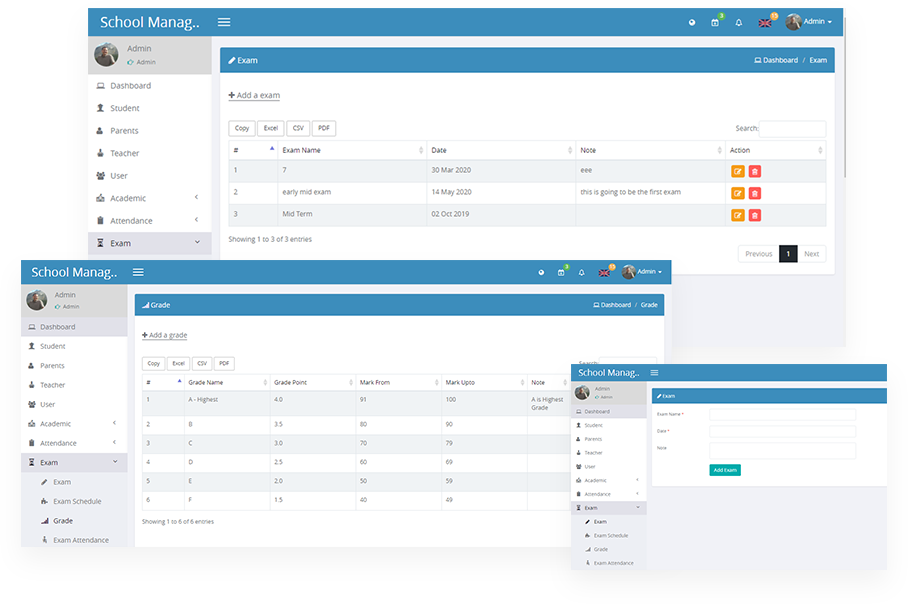This screenshot has width=908, height=604.
Task: Focus Note field in Add Exam form
Action: click(782, 451)
